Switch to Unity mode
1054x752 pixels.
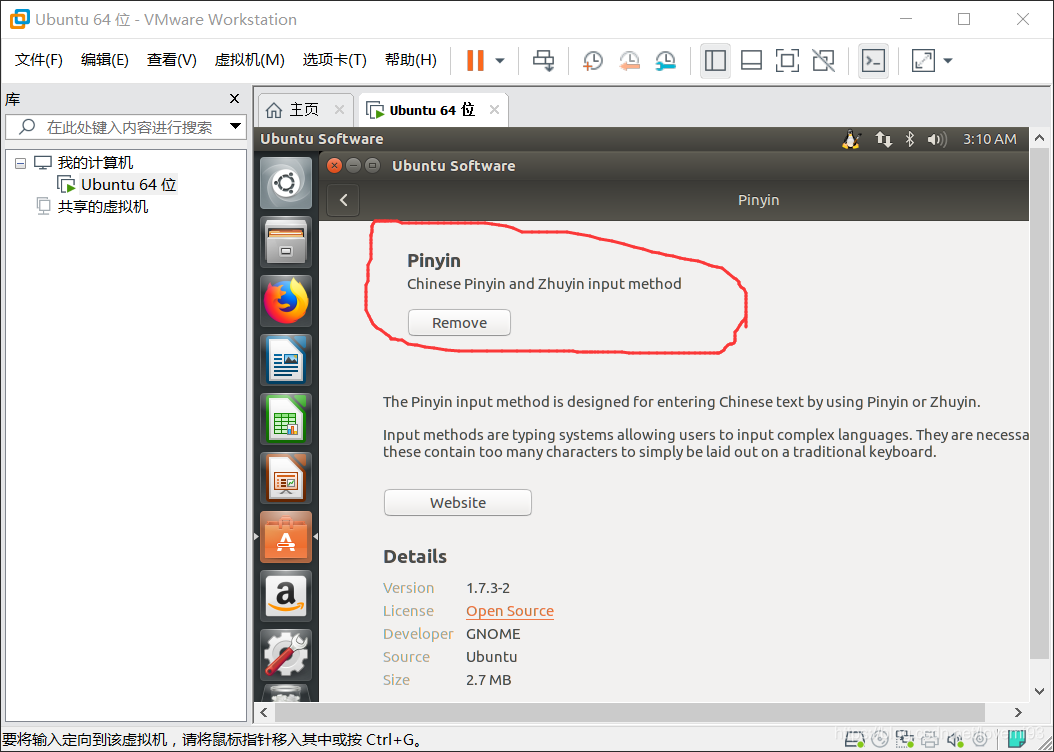point(823,60)
